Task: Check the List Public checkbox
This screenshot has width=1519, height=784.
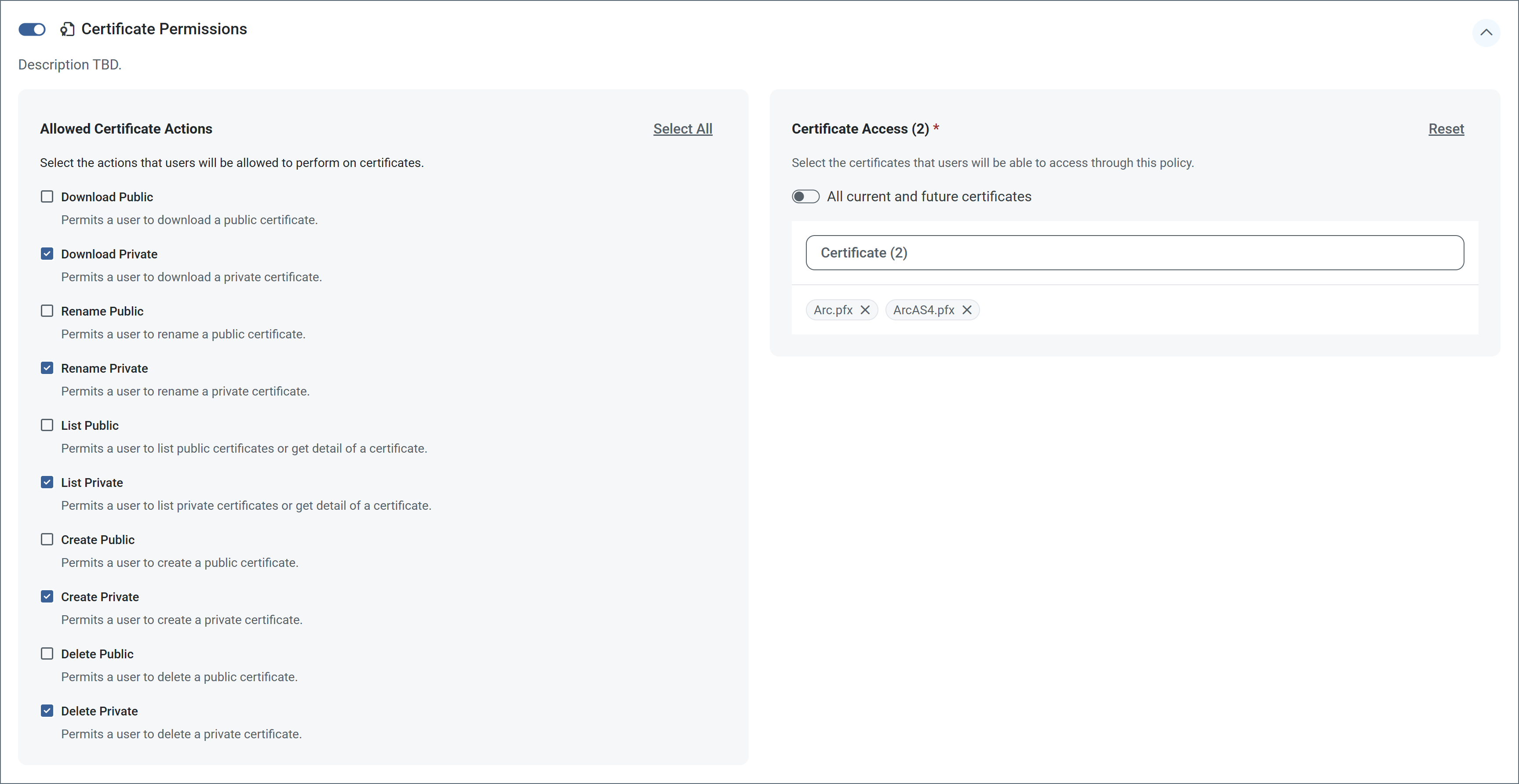Action: (47, 425)
